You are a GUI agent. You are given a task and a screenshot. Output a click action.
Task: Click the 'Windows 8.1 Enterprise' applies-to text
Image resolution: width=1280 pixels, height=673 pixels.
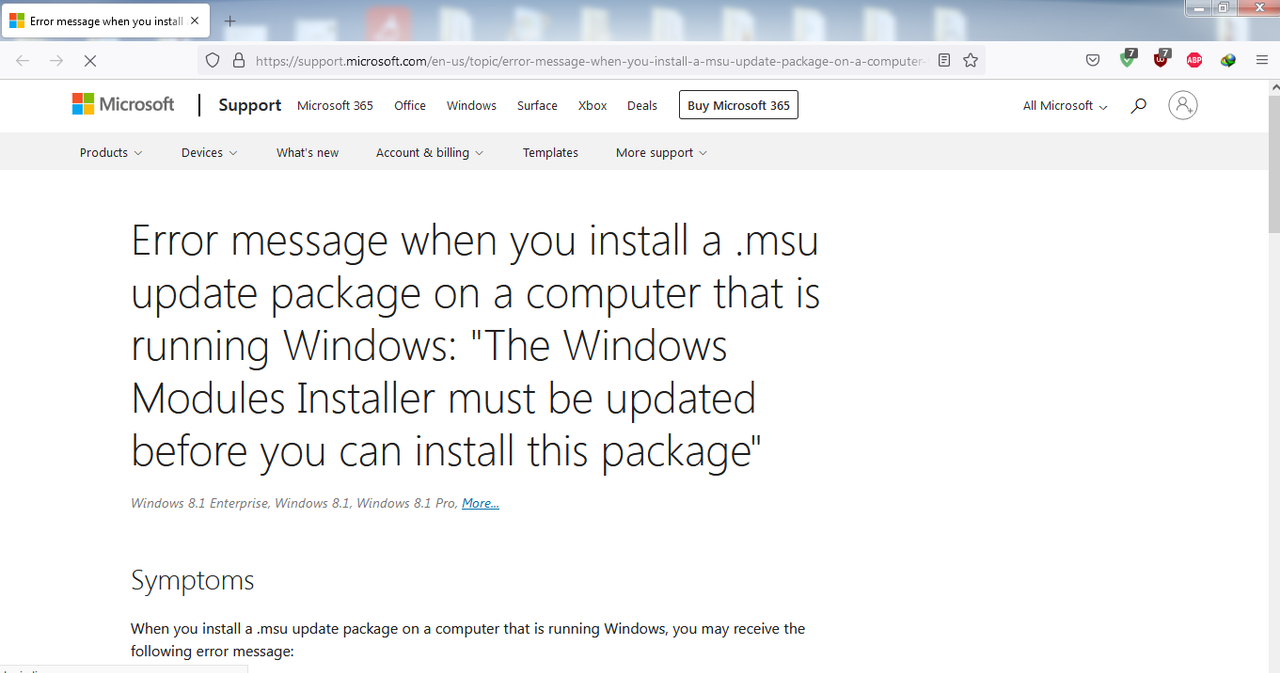click(x=200, y=503)
